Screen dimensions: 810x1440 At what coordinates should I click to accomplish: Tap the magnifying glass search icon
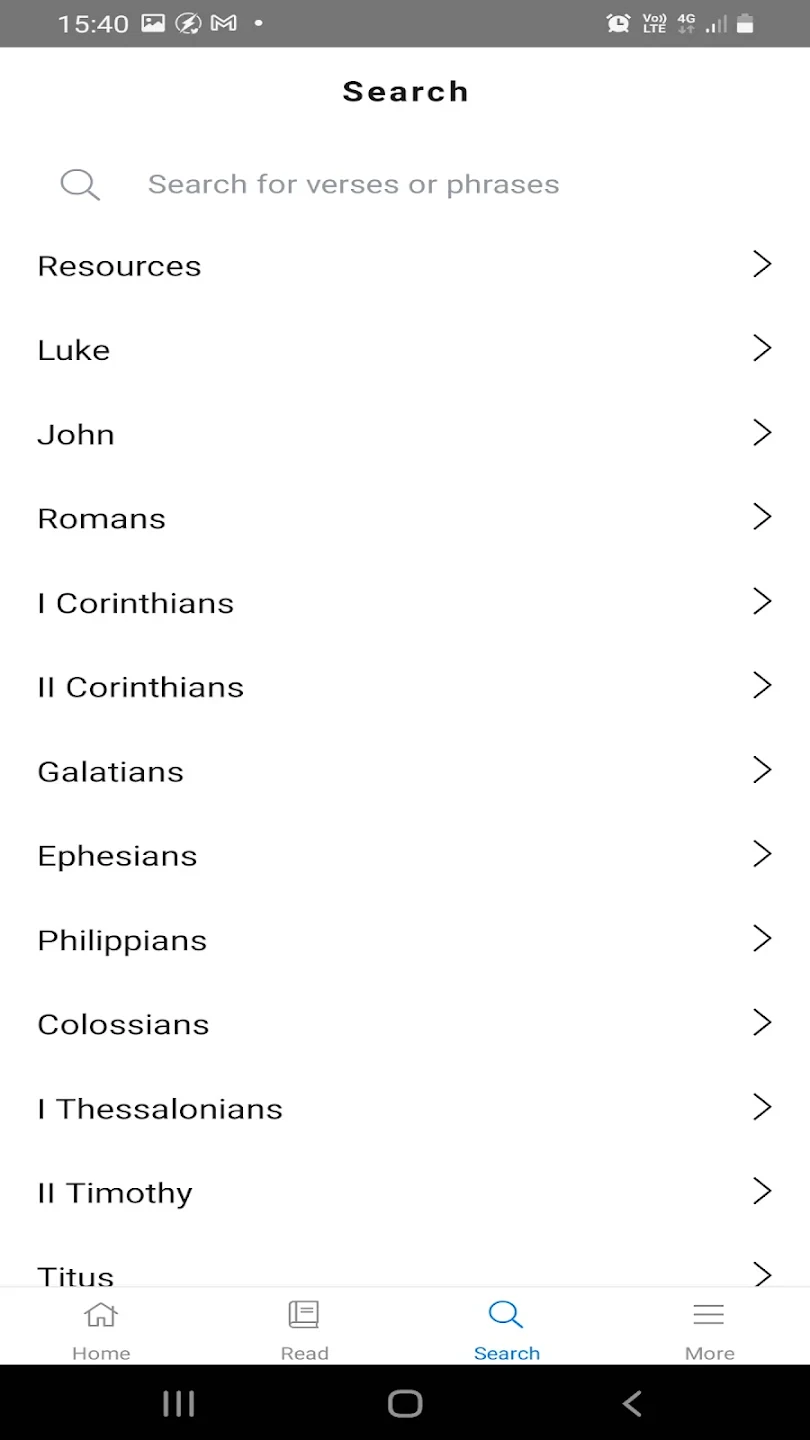(80, 184)
